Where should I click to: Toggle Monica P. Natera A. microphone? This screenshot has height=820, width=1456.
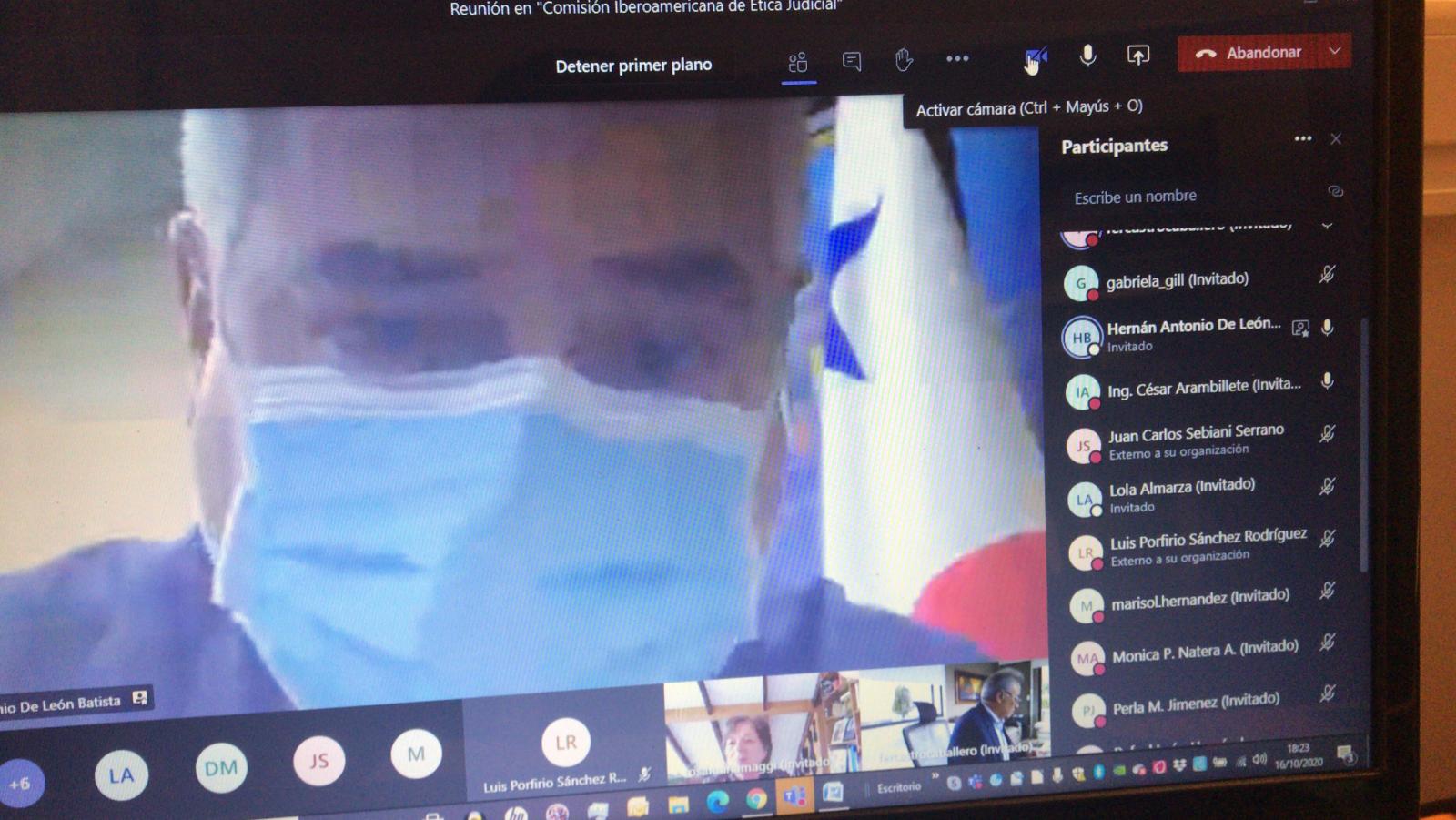pyautogui.click(x=1328, y=643)
